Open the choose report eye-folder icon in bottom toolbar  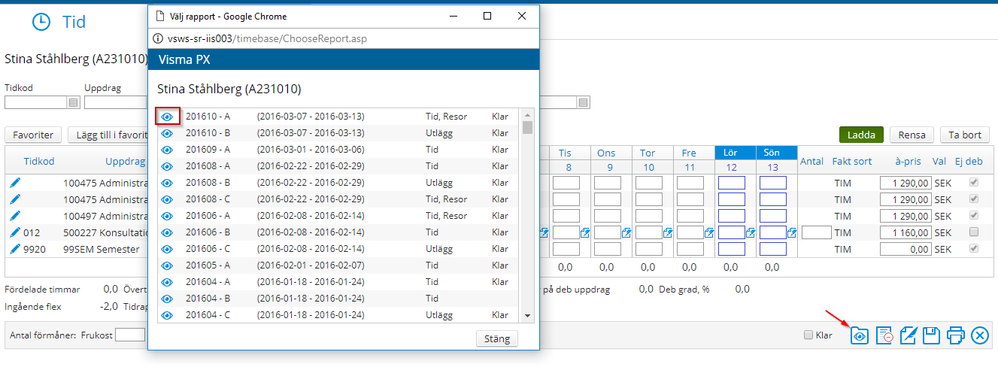[x=860, y=335]
